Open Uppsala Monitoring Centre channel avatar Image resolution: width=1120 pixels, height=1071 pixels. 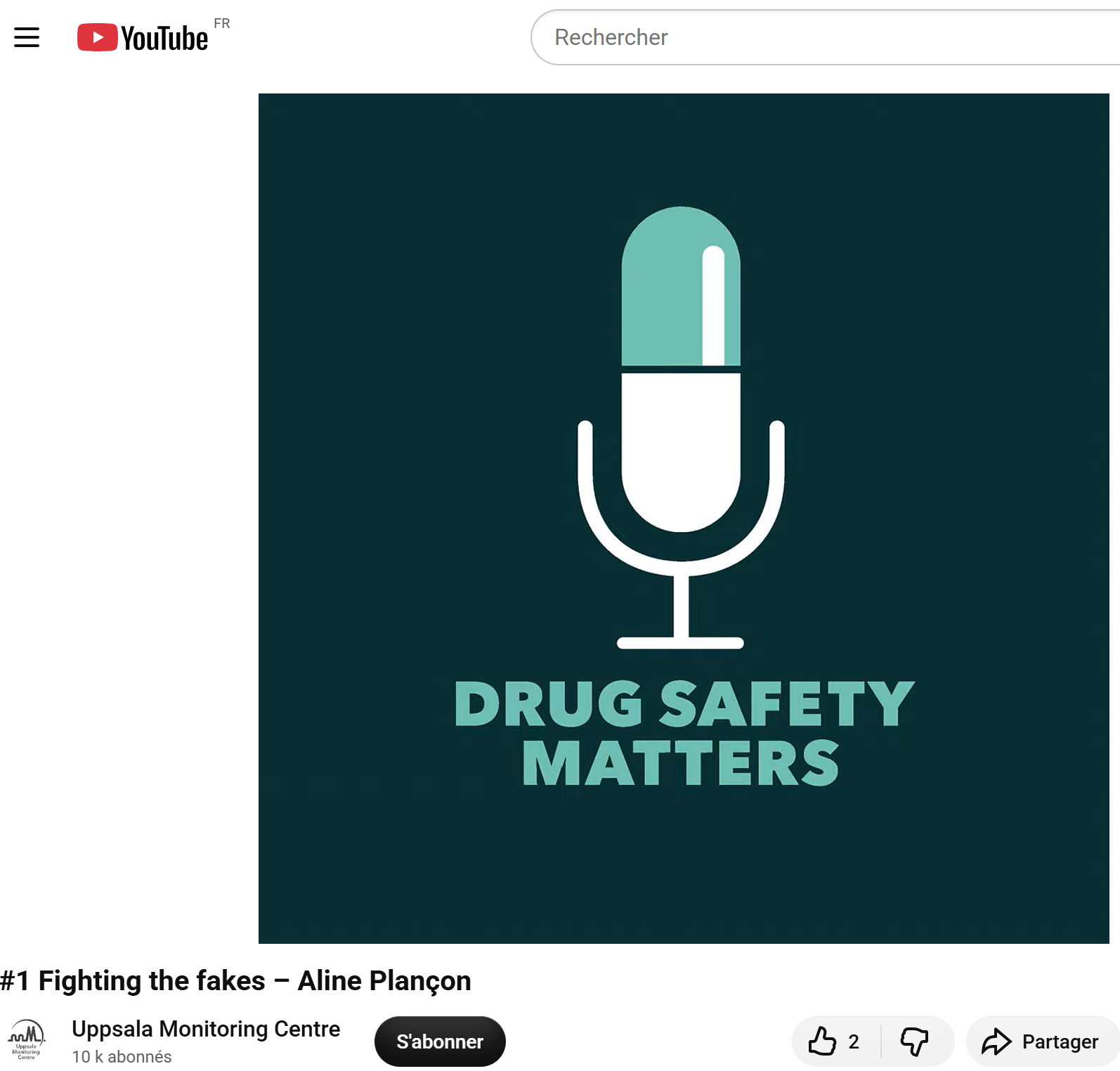click(x=27, y=1040)
